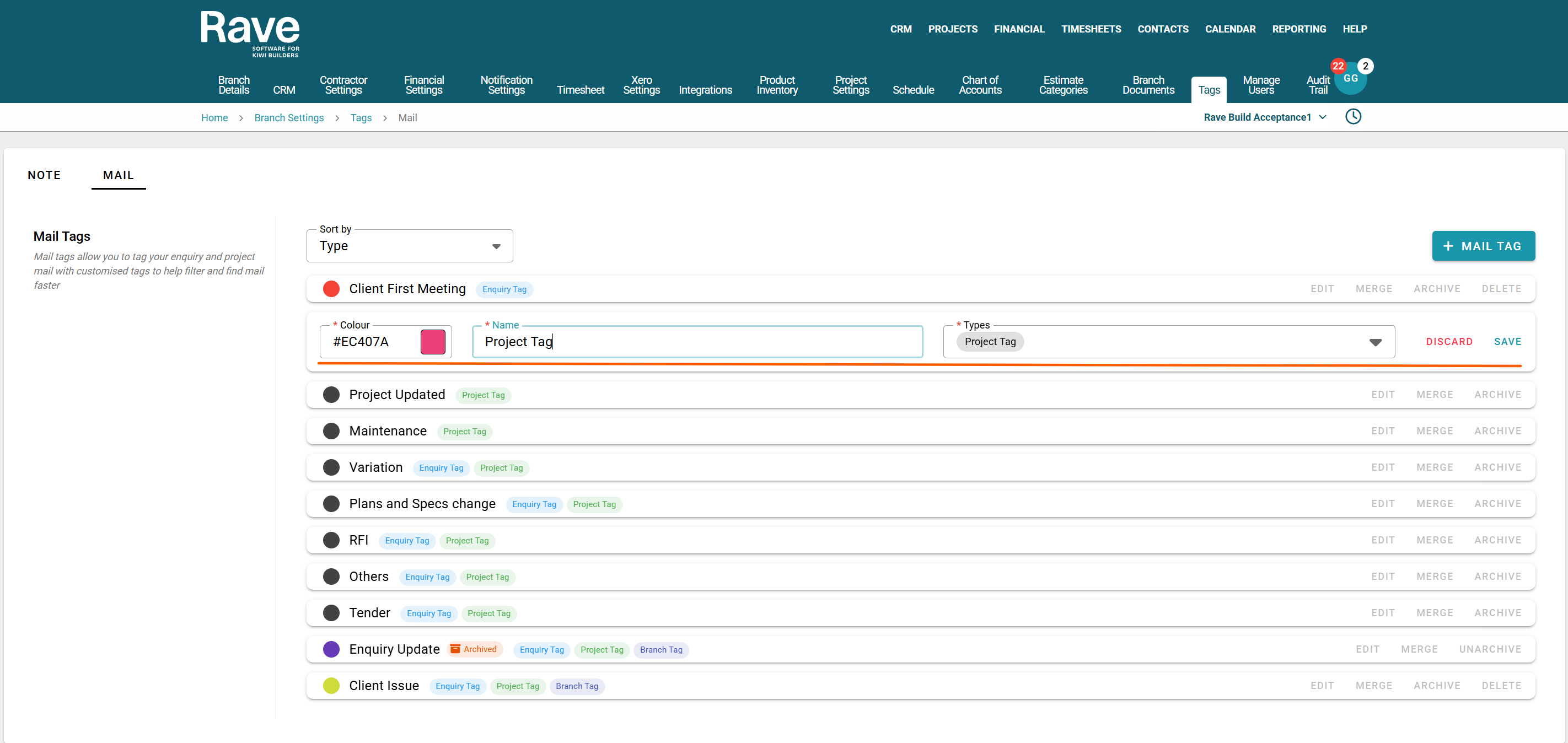
Task: Expand the Types dropdown arrow
Action: tap(1375, 342)
